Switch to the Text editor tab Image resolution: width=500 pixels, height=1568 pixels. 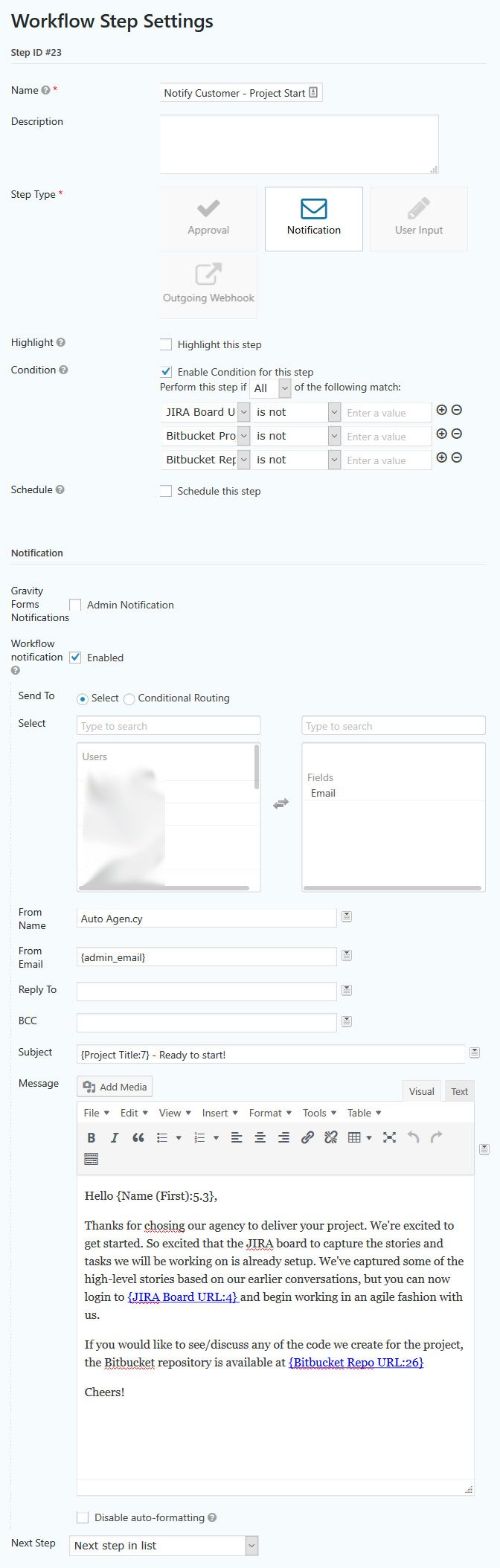(459, 1091)
